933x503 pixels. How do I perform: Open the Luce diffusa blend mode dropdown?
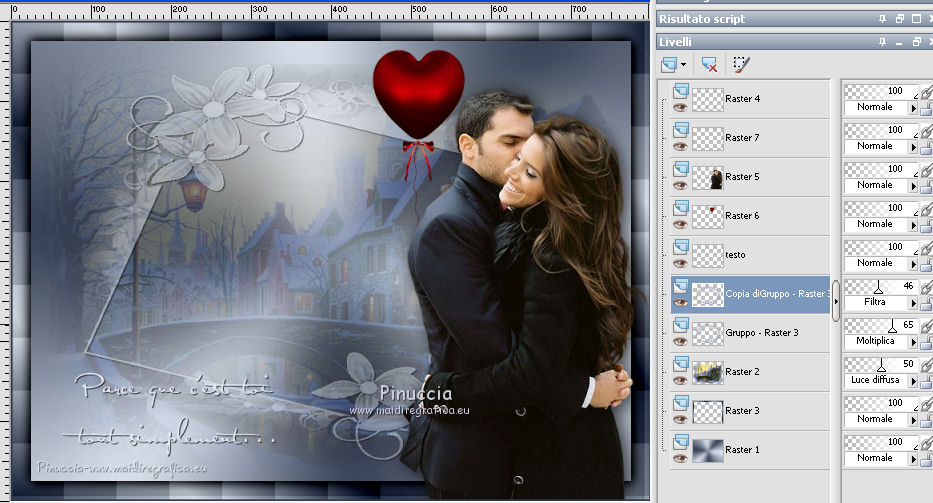click(913, 380)
